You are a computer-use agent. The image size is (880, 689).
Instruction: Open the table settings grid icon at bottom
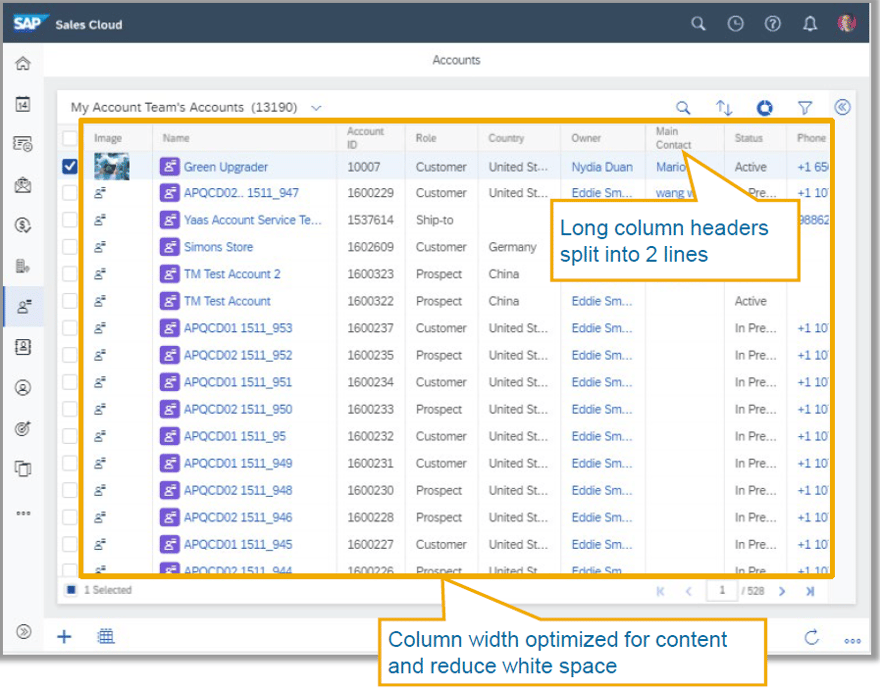click(106, 636)
